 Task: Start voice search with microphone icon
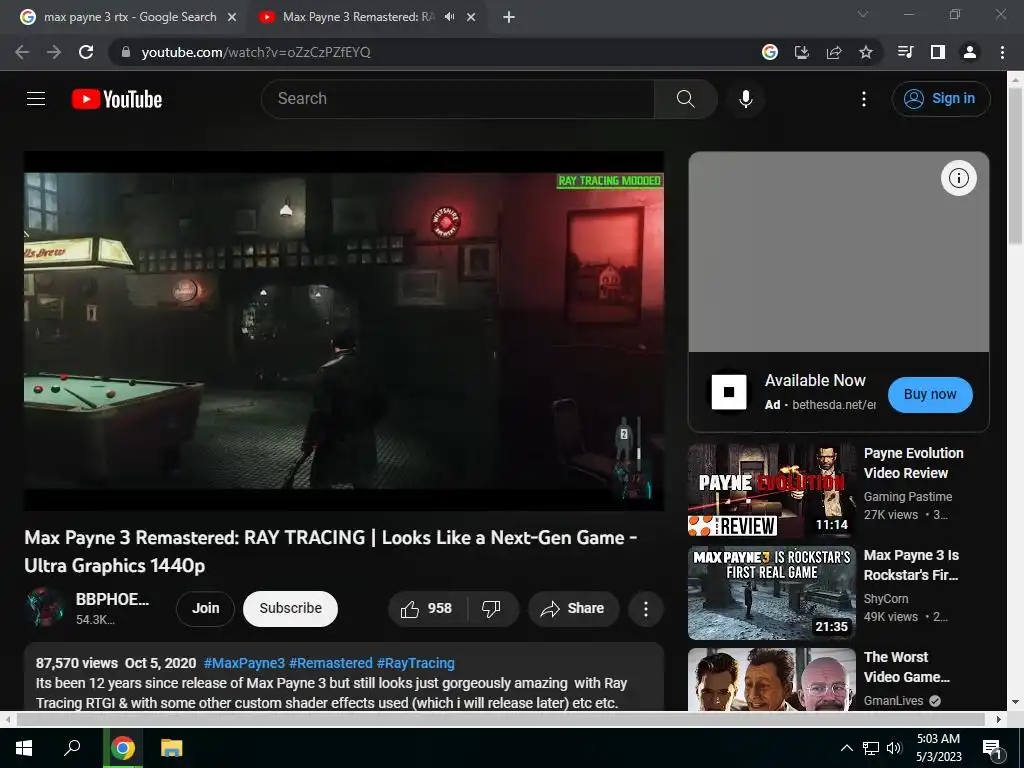pyautogui.click(x=746, y=99)
